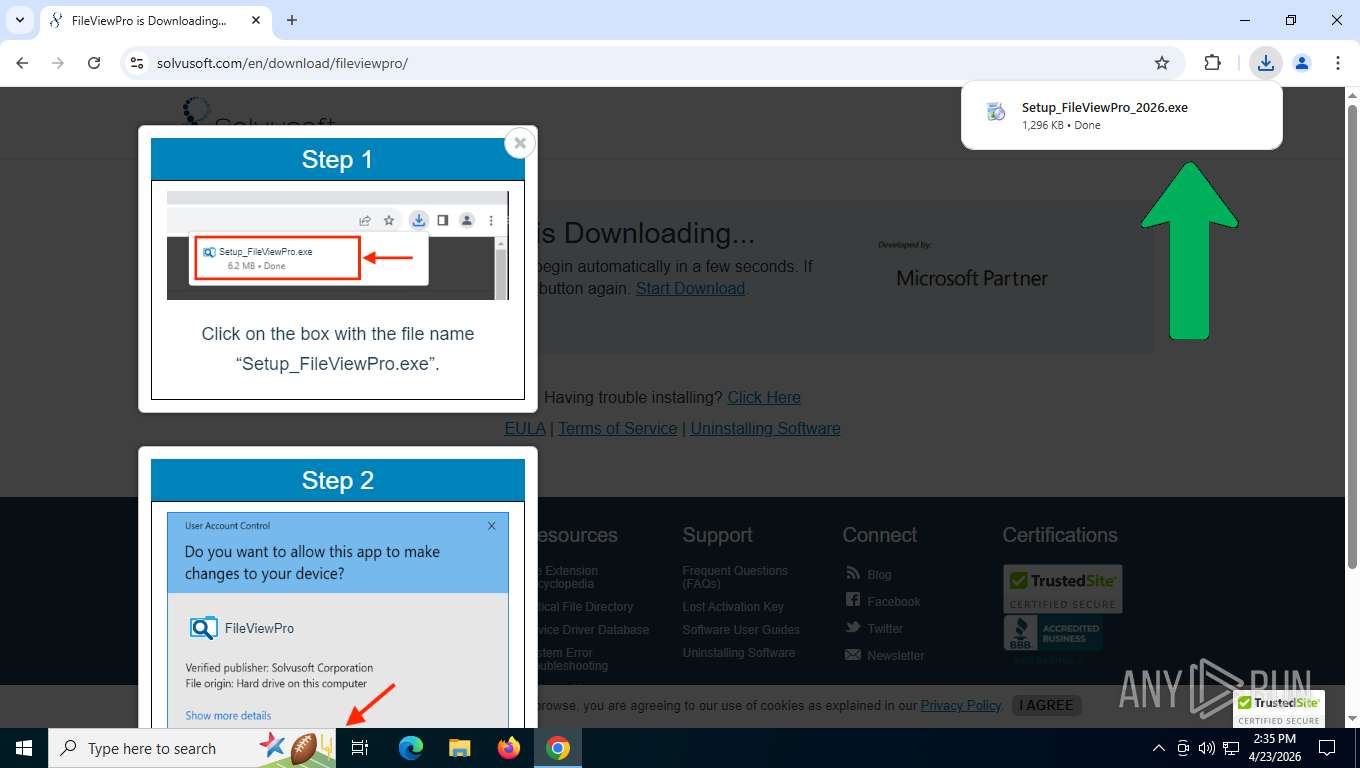Show hidden system tray icons

tap(1159, 748)
